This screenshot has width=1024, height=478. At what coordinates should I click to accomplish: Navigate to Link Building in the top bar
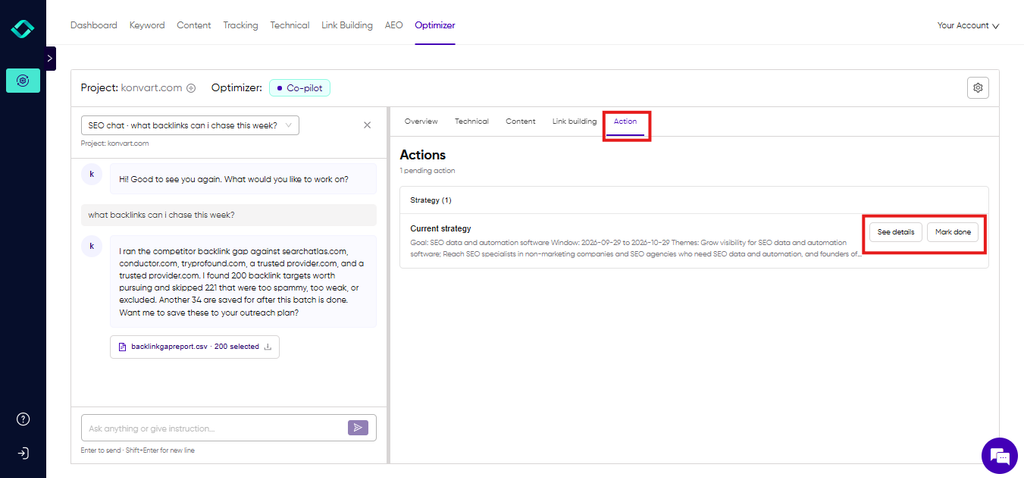347,25
